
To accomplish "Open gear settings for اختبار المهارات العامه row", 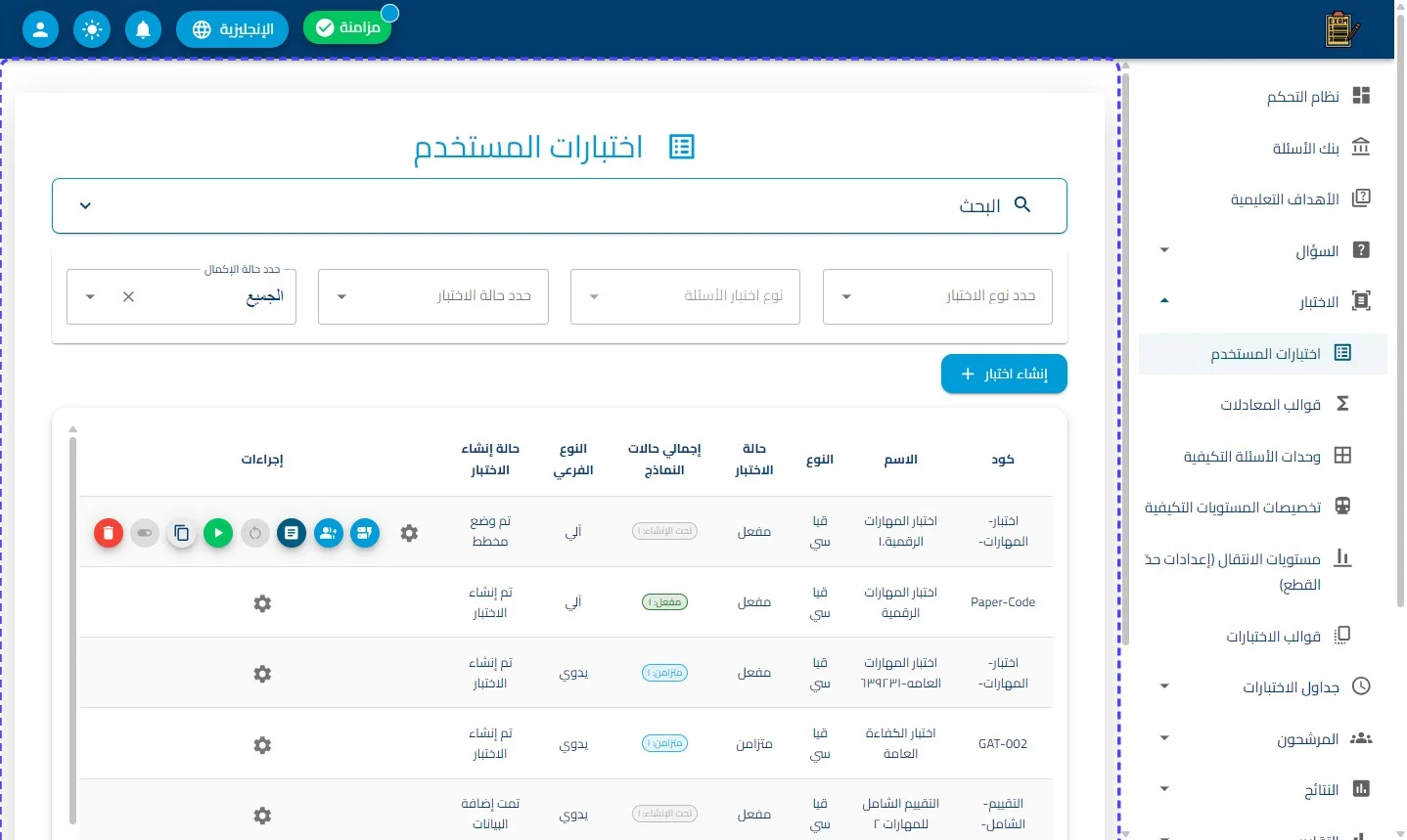I will pyautogui.click(x=262, y=674).
